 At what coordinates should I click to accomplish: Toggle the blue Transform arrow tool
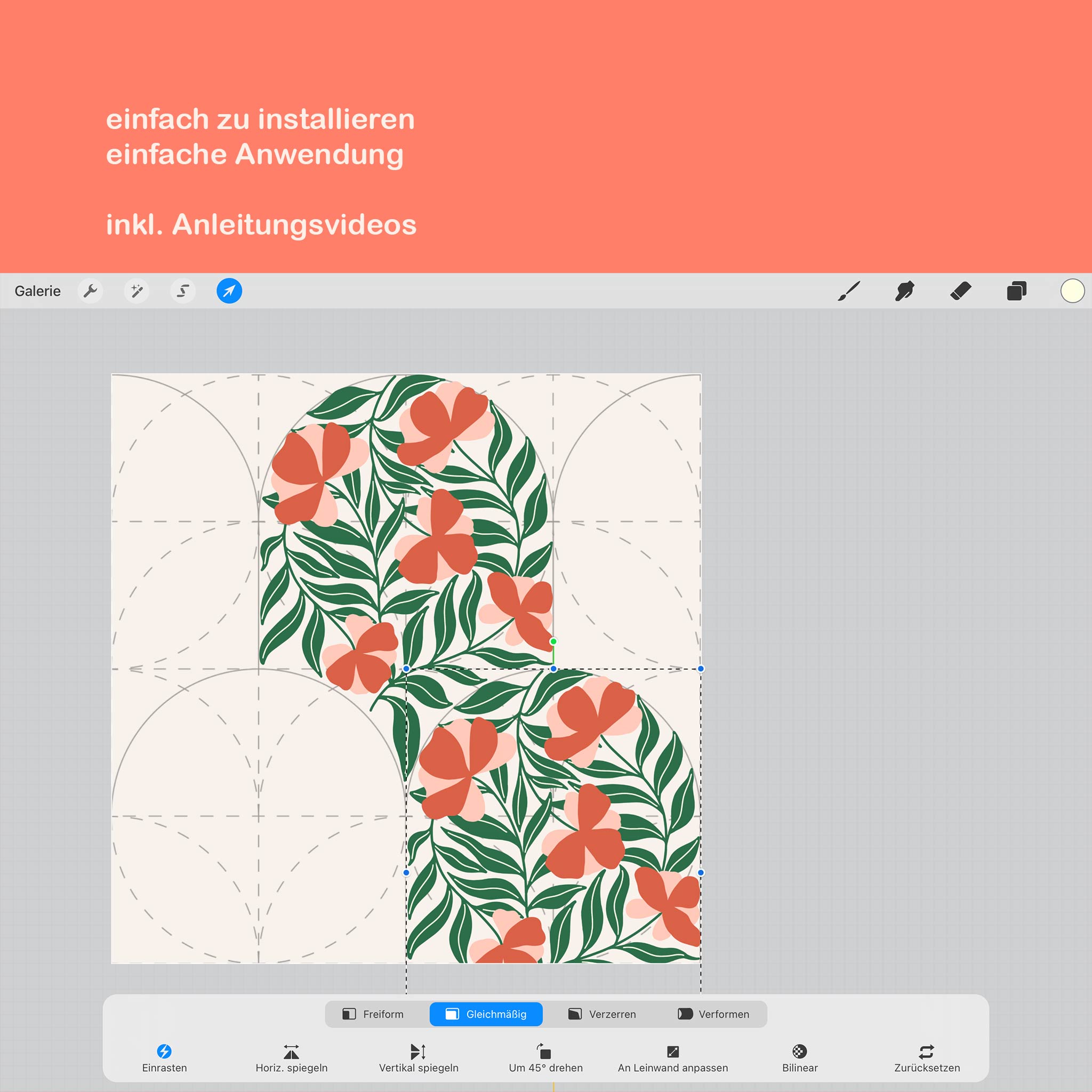click(229, 291)
